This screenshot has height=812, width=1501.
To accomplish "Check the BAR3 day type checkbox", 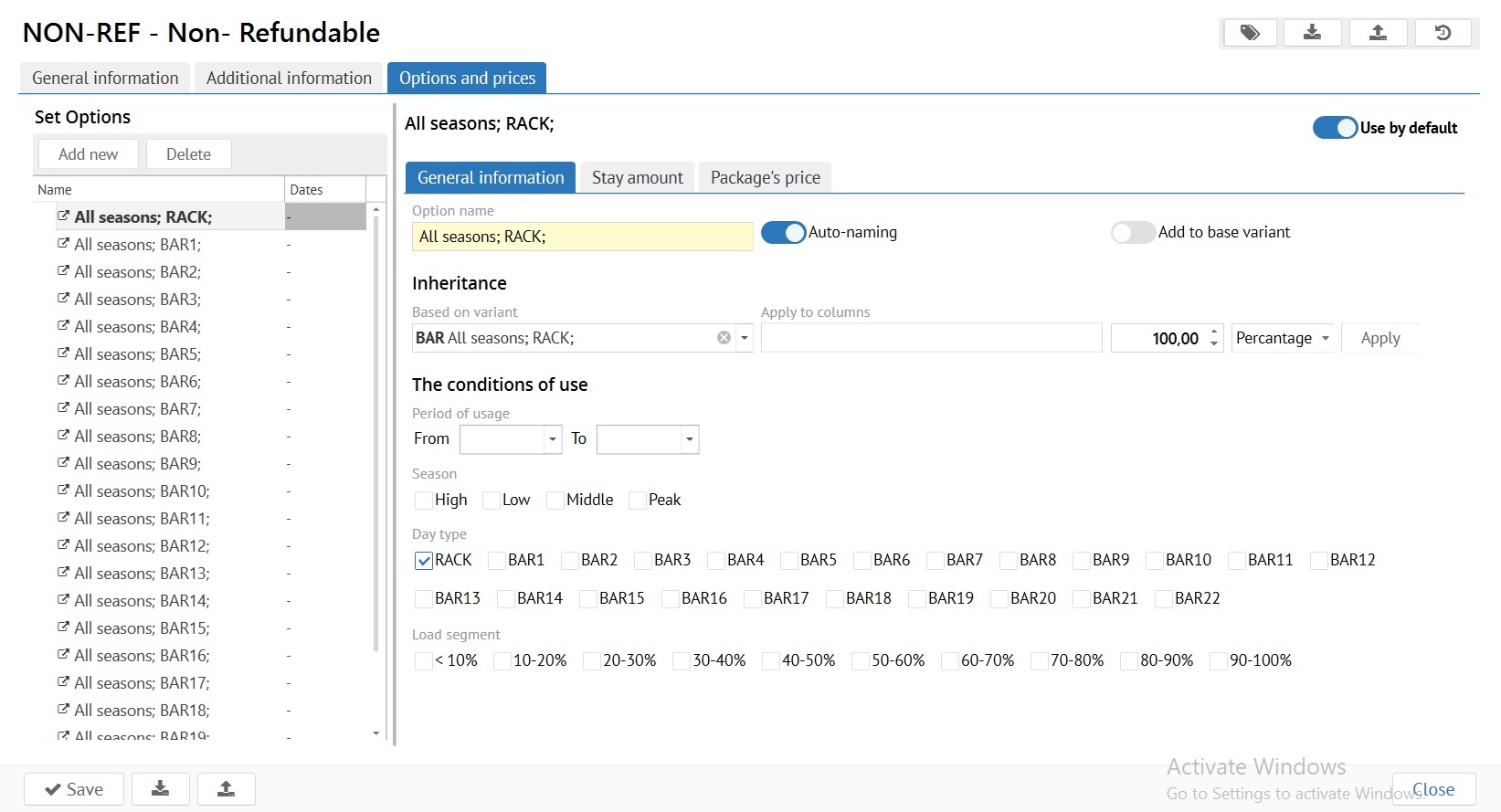I will point(643,561).
